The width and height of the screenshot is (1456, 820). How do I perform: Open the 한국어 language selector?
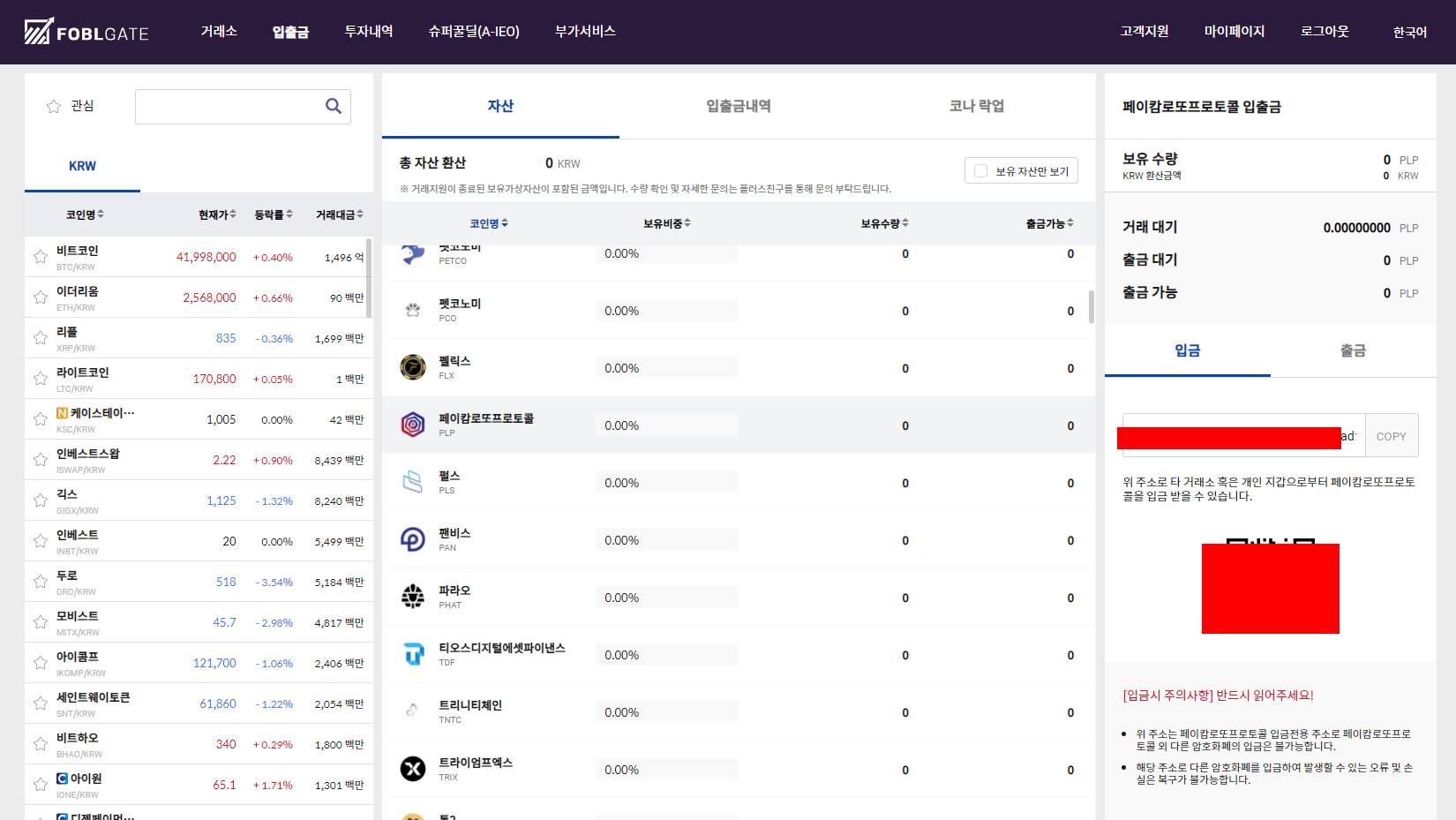coord(1409,32)
